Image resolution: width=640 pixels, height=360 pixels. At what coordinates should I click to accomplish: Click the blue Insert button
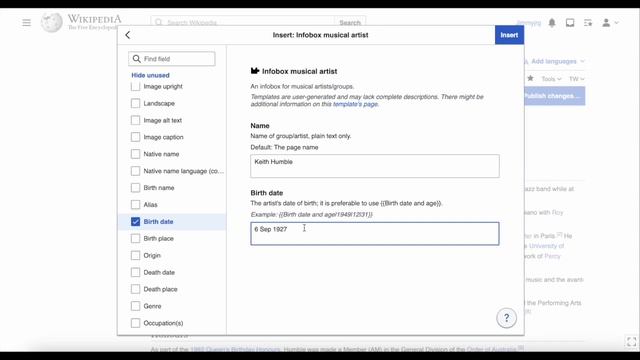coord(509,35)
